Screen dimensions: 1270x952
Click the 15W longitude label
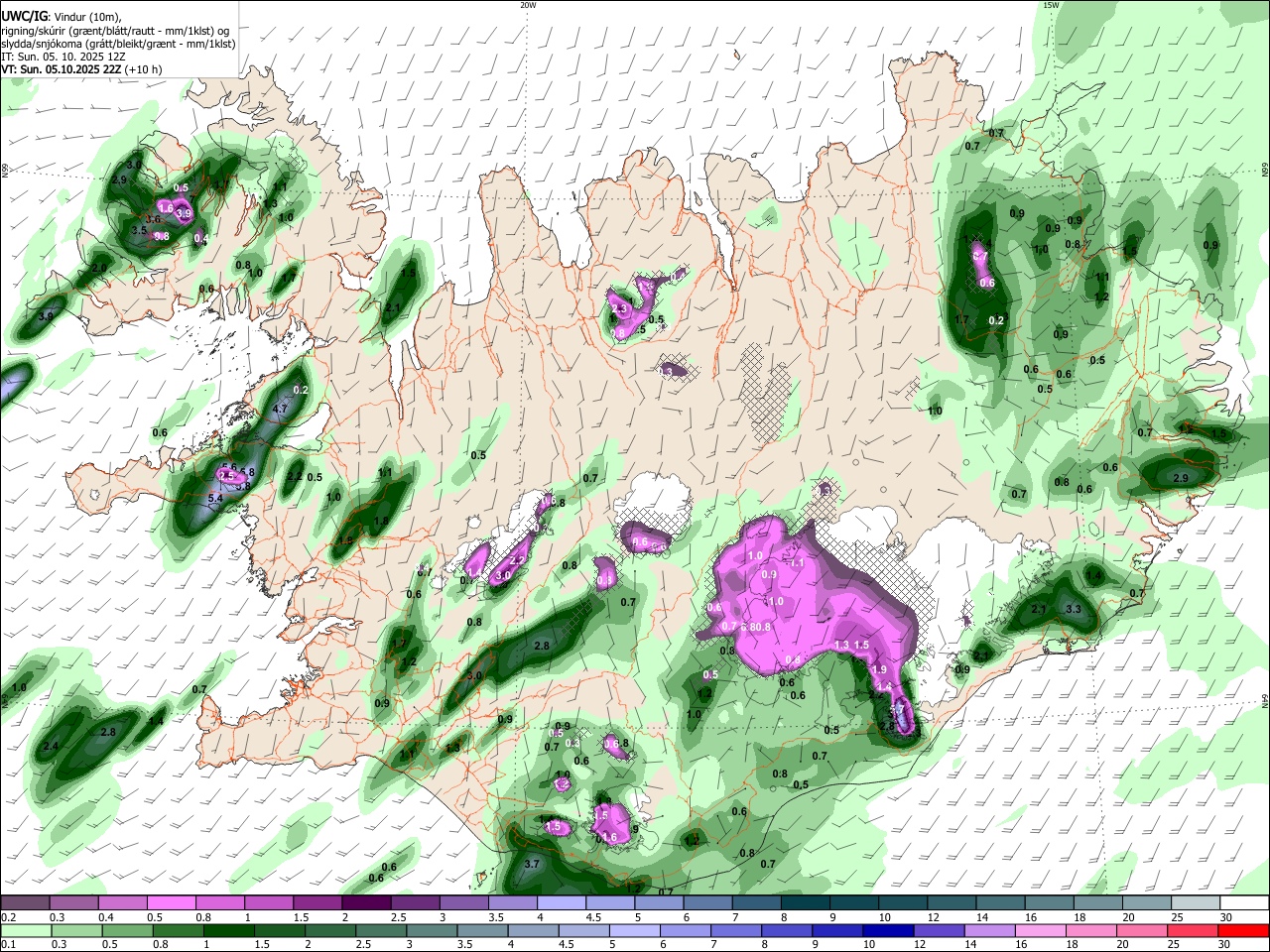point(1051,5)
